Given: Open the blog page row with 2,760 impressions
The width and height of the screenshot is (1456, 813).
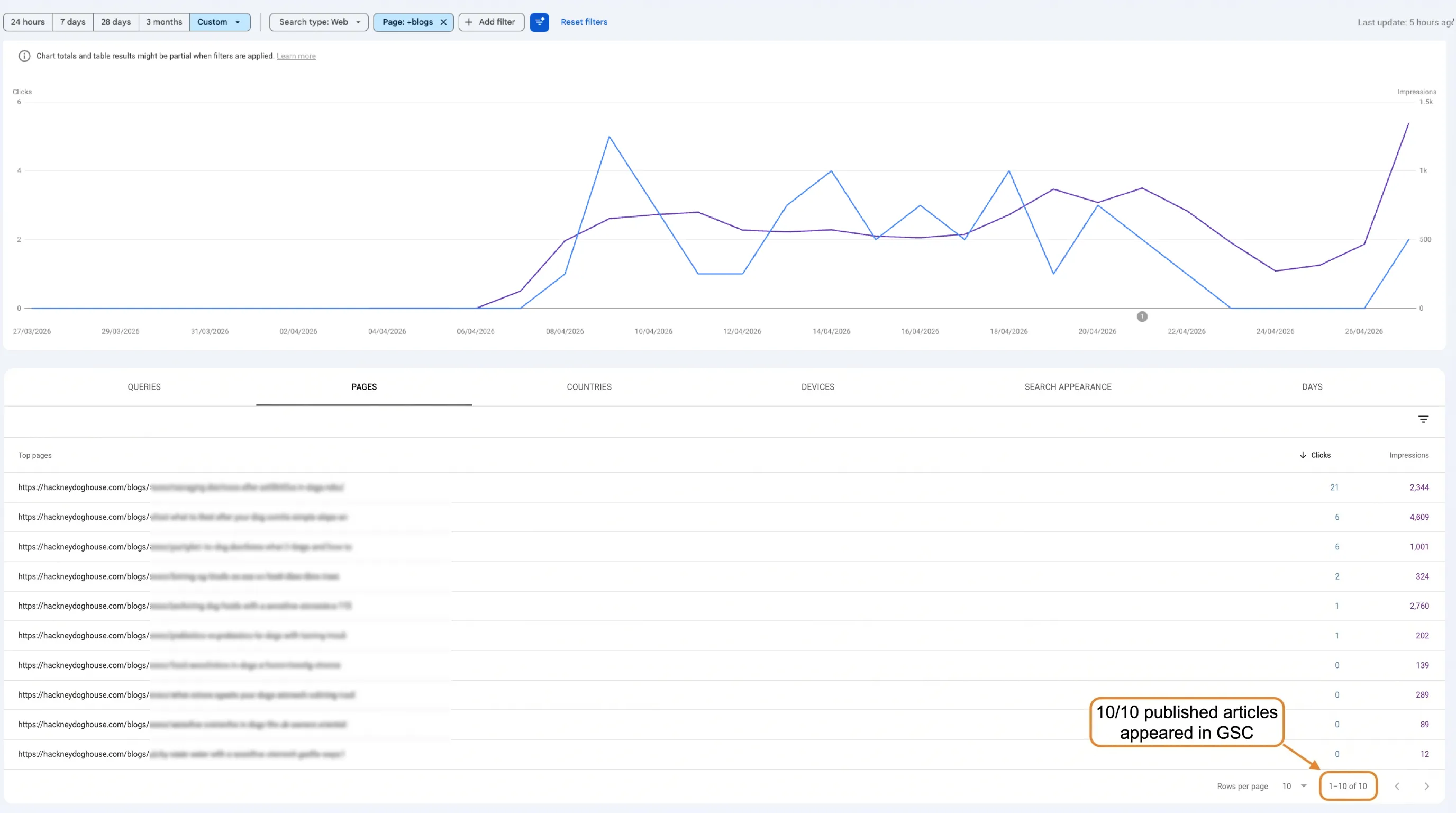Looking at the screenshot, I should 725,606.
